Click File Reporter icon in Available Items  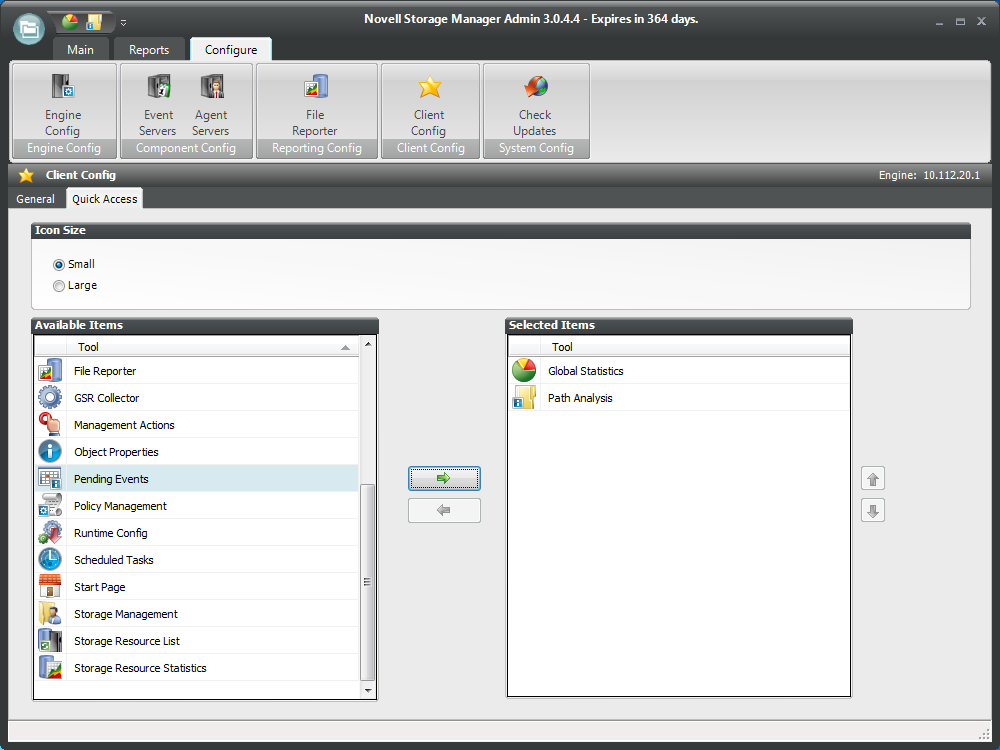[x=50, y=371]
